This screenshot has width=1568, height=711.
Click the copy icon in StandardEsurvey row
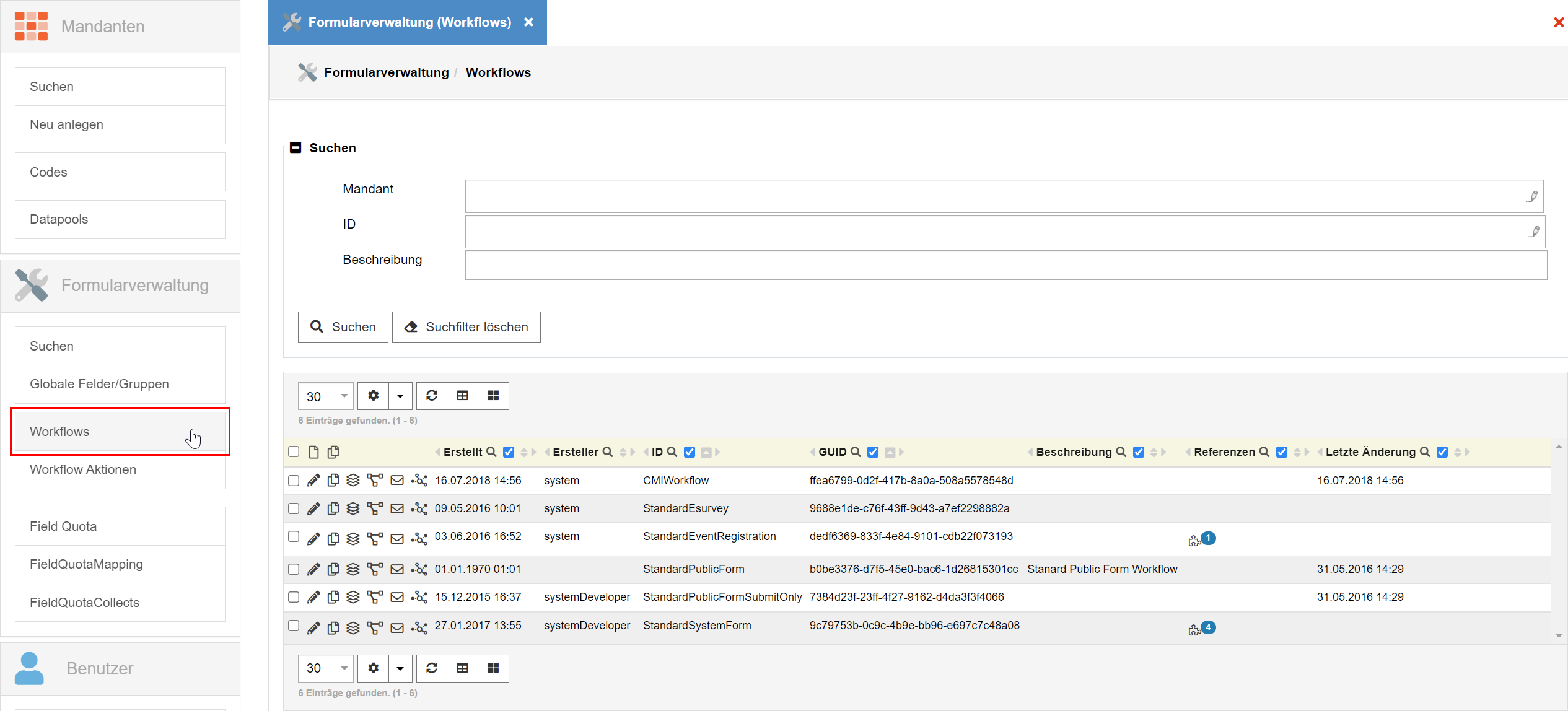(x=333, y=508)
